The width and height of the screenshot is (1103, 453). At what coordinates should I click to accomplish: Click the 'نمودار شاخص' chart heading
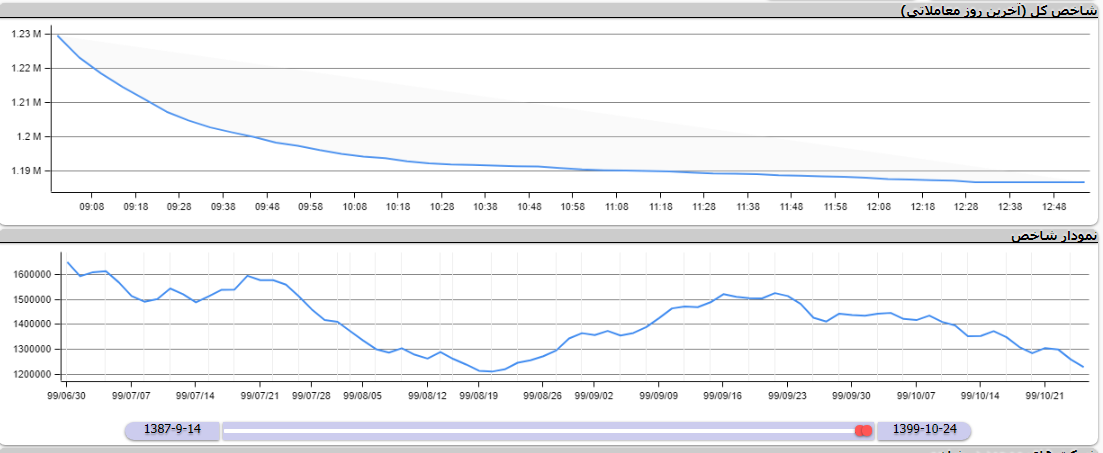[x=1054, y=236]
